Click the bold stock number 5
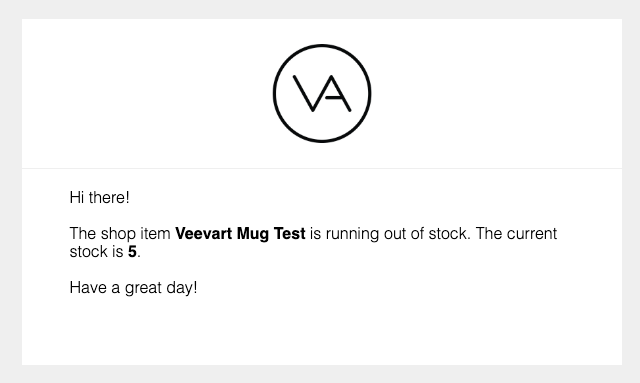Viewport: 640px width, 383px height. [132, 252]
